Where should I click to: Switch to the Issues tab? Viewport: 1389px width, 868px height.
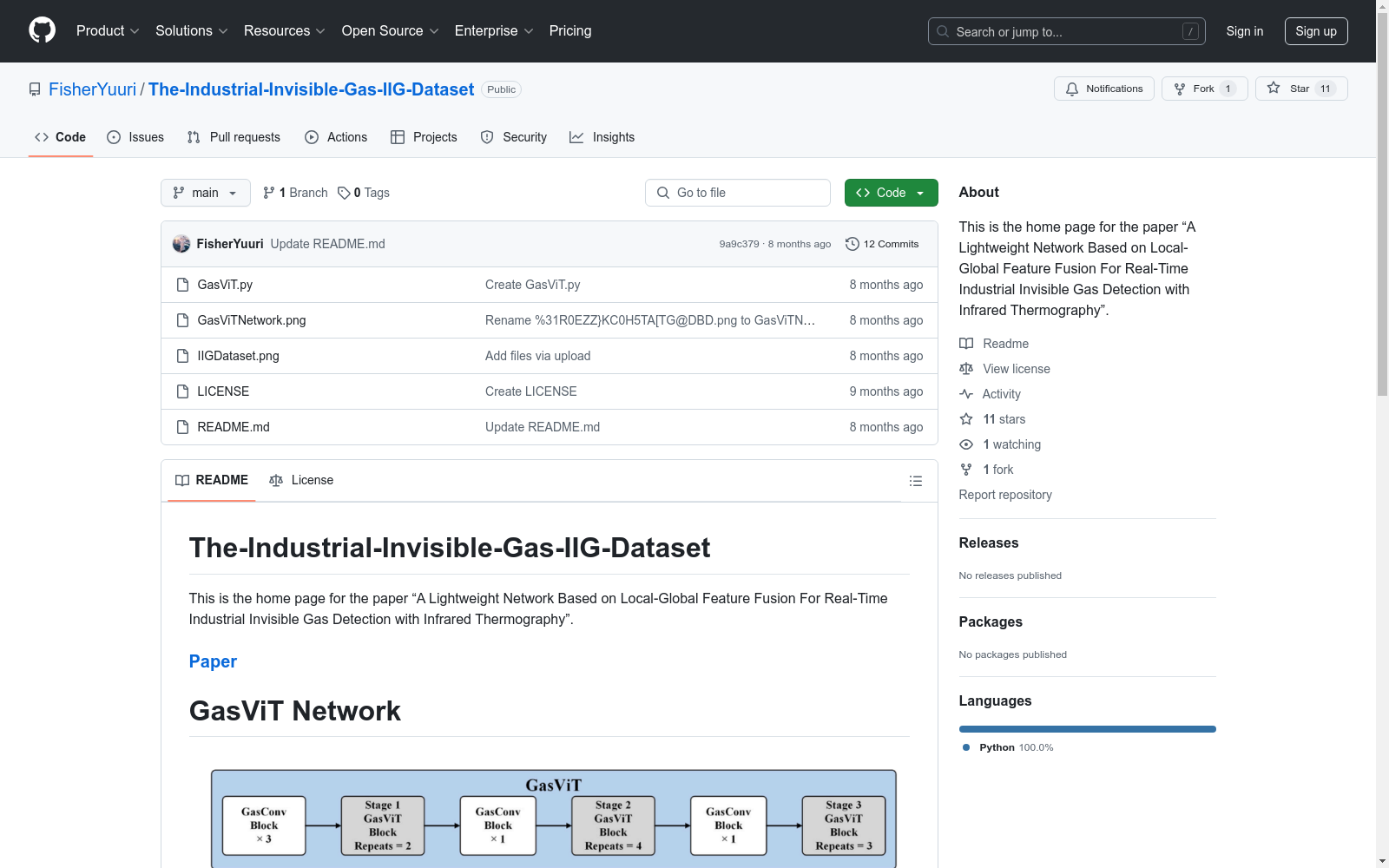click(135, 137)
